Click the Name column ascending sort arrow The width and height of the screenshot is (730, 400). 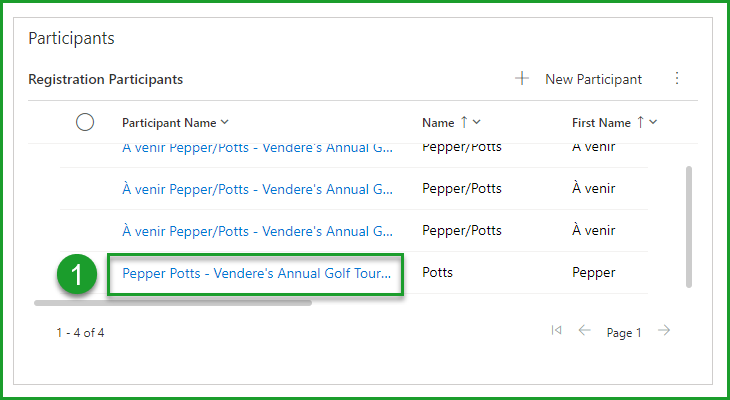pos(463,122)
